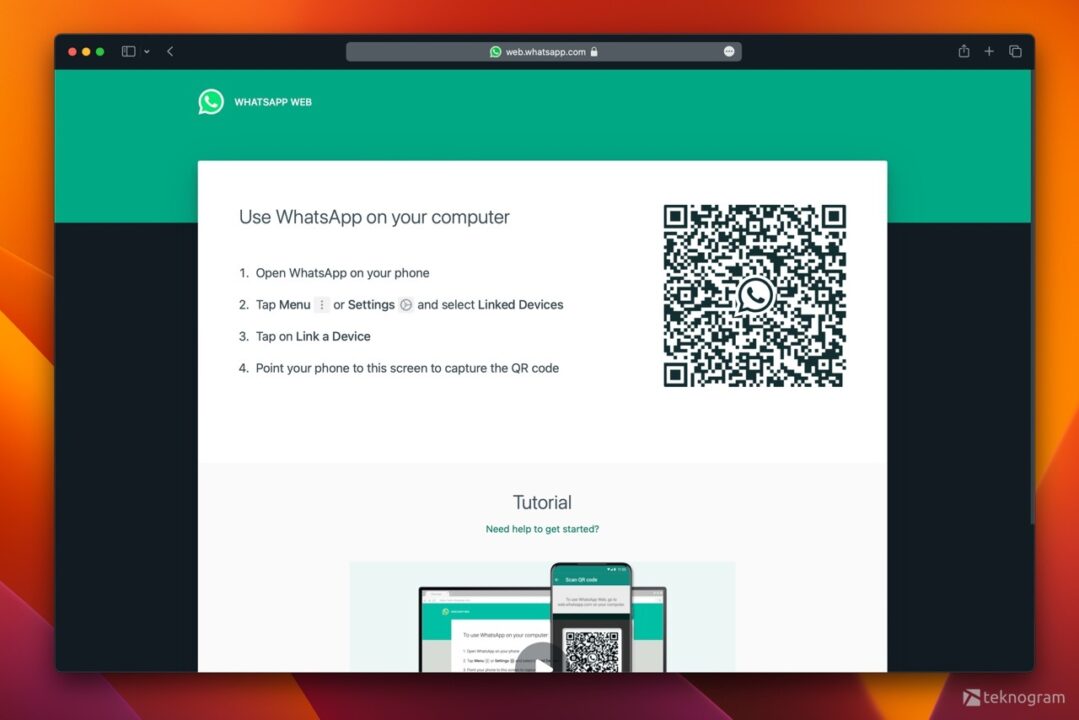
Task: Click the Menu three-dots icon in step 2
Action: coord(321,304)
